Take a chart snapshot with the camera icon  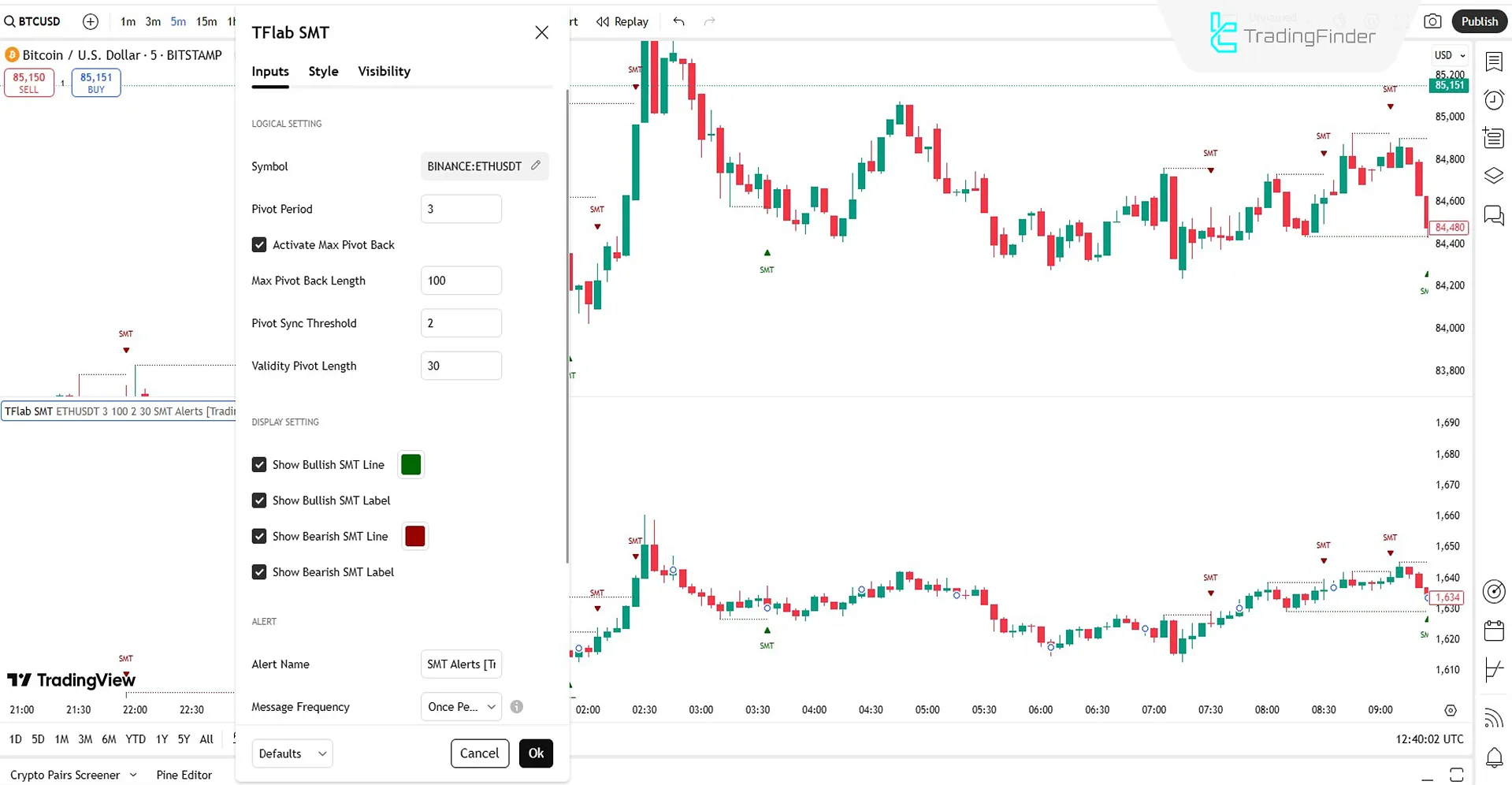(x=1433, y=21)
